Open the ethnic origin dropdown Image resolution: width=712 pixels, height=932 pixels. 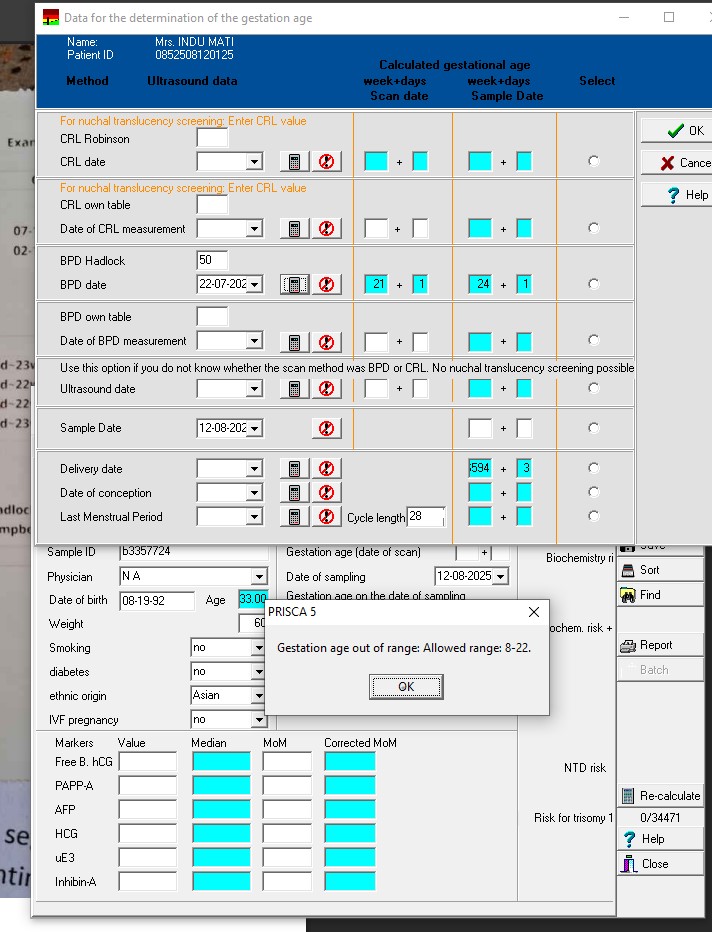tap(259, 696)
